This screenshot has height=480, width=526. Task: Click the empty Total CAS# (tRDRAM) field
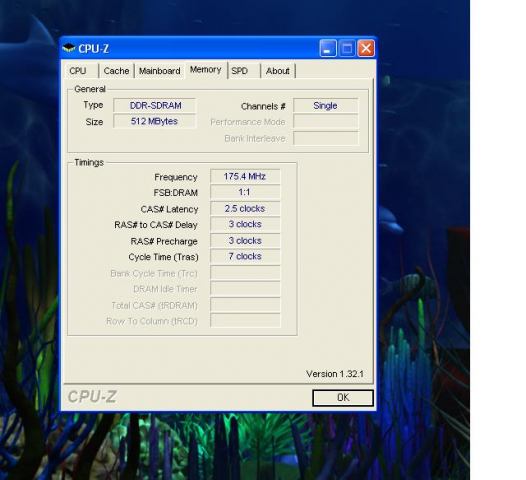(x=245, y=305)
